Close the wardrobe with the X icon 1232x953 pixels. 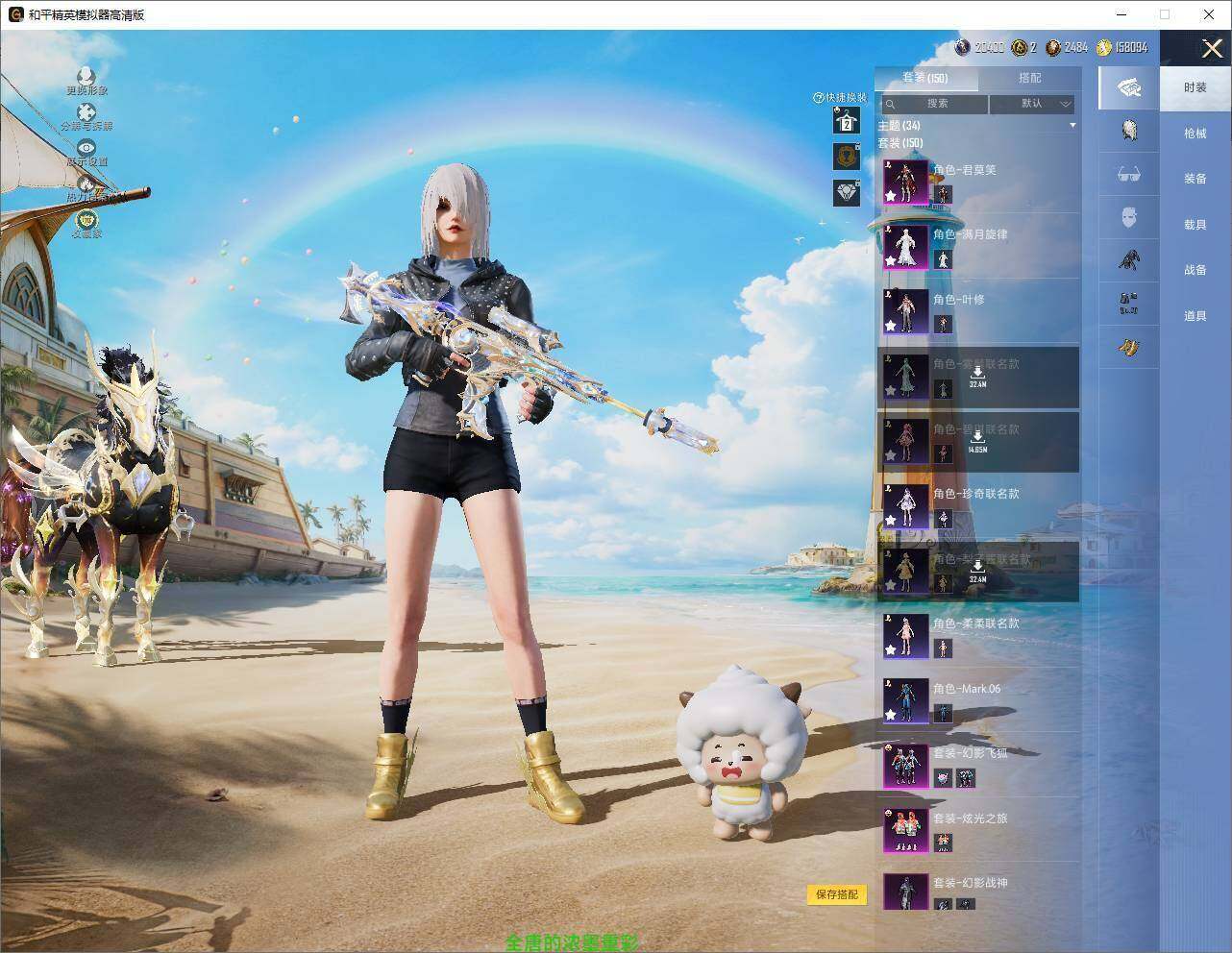pyautogui.click(x=1212, y=48)
